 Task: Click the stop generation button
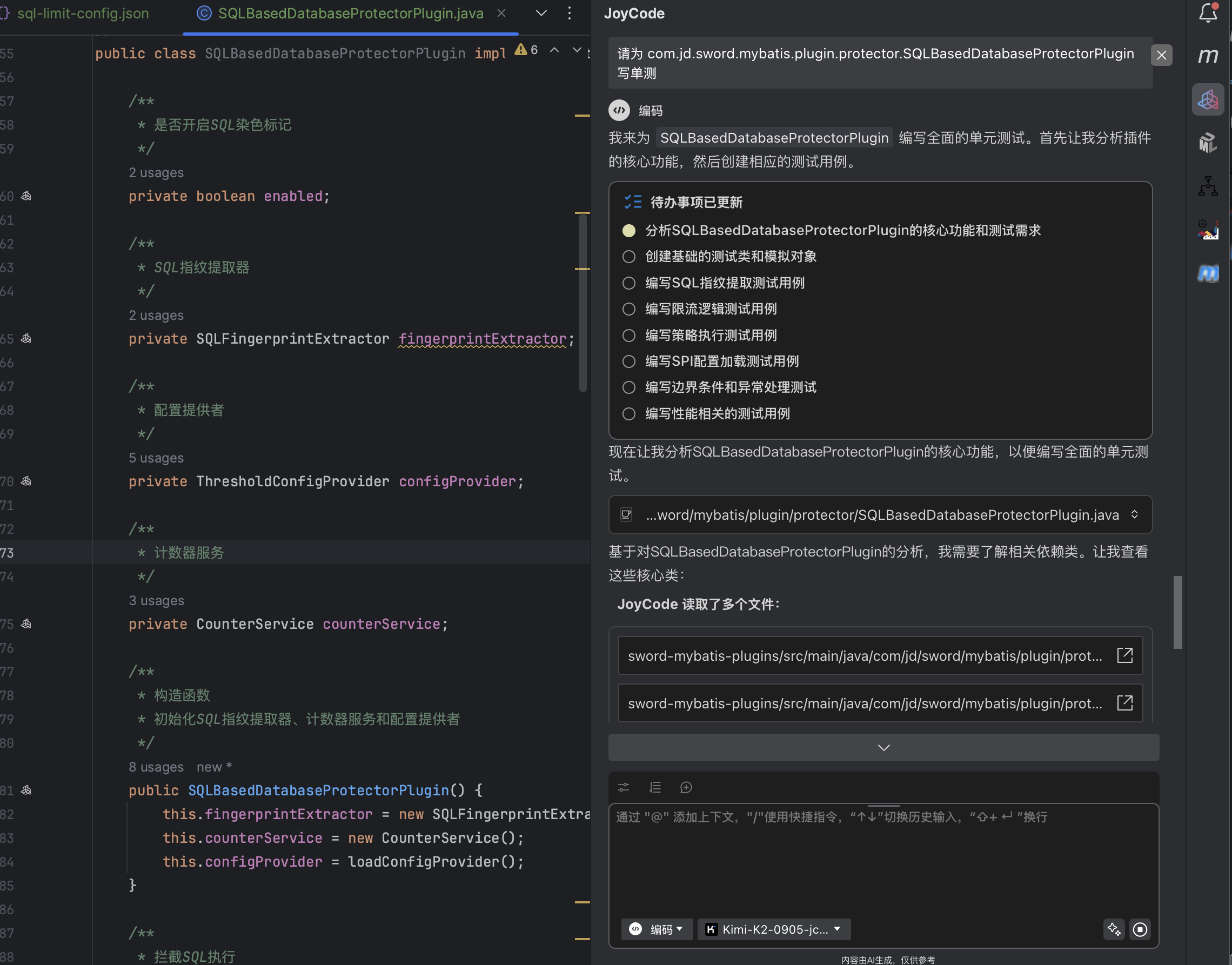(1140, 929)
